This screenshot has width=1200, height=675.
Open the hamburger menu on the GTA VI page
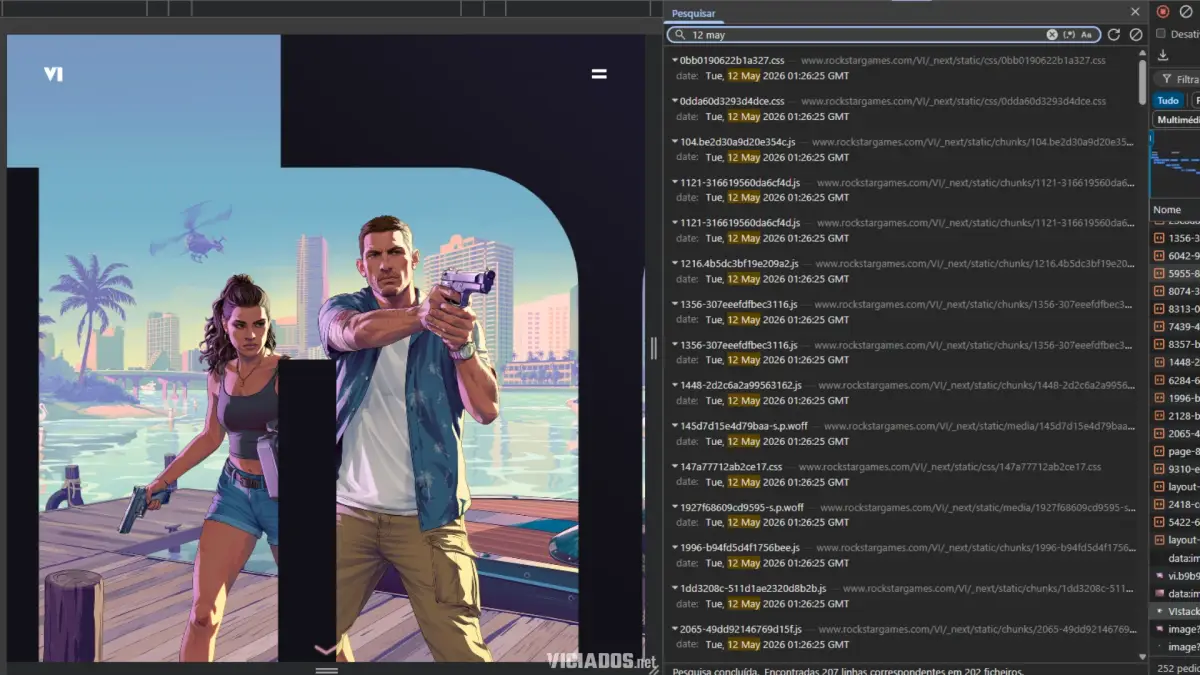599,74
